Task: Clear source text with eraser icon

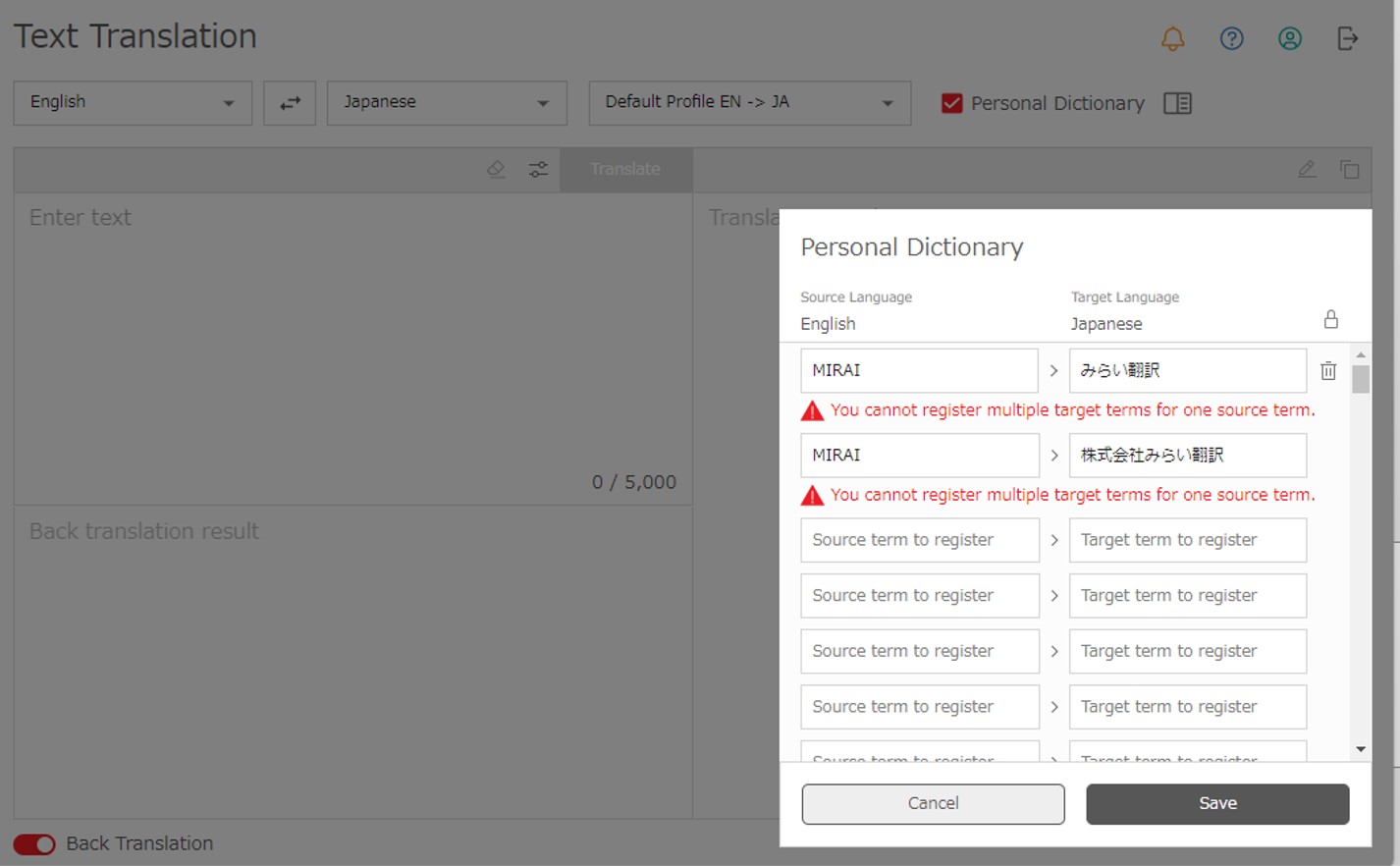Action: (x=496, y=169)
